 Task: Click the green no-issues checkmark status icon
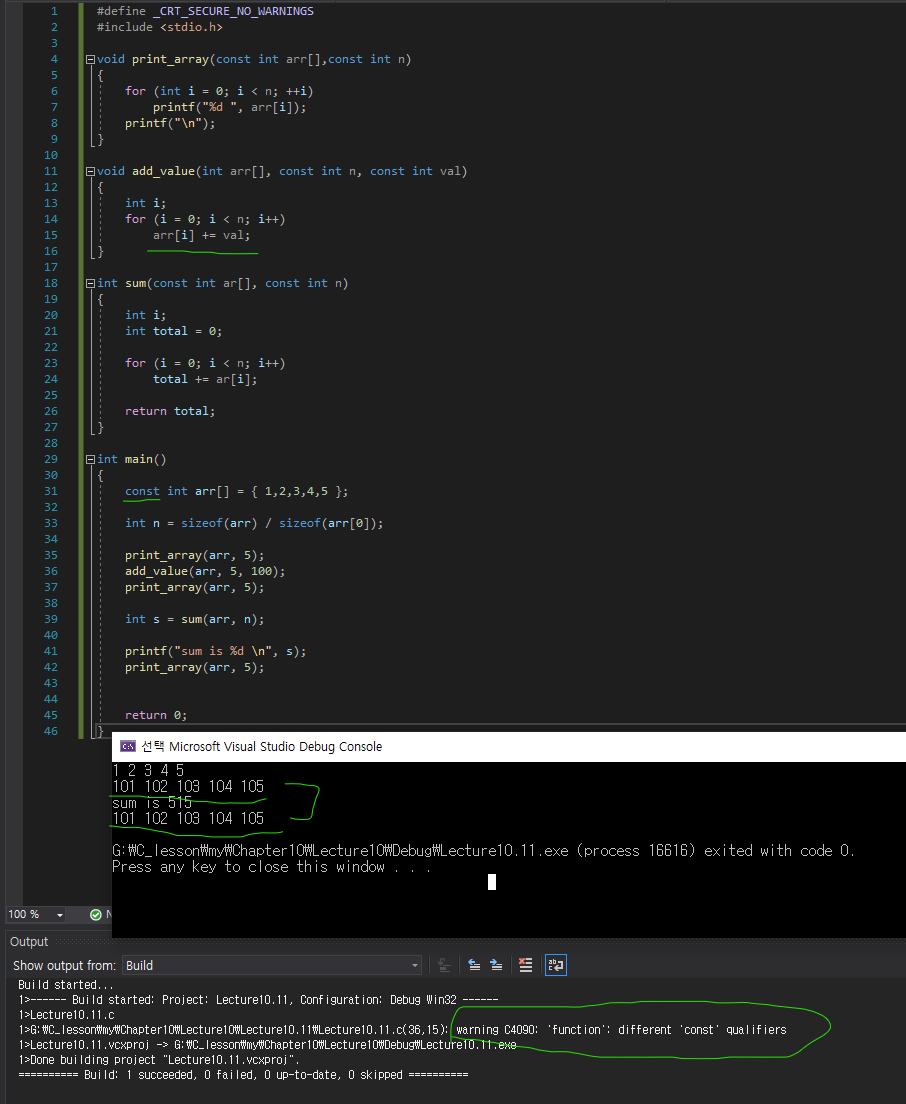click(x=96, y=915)
